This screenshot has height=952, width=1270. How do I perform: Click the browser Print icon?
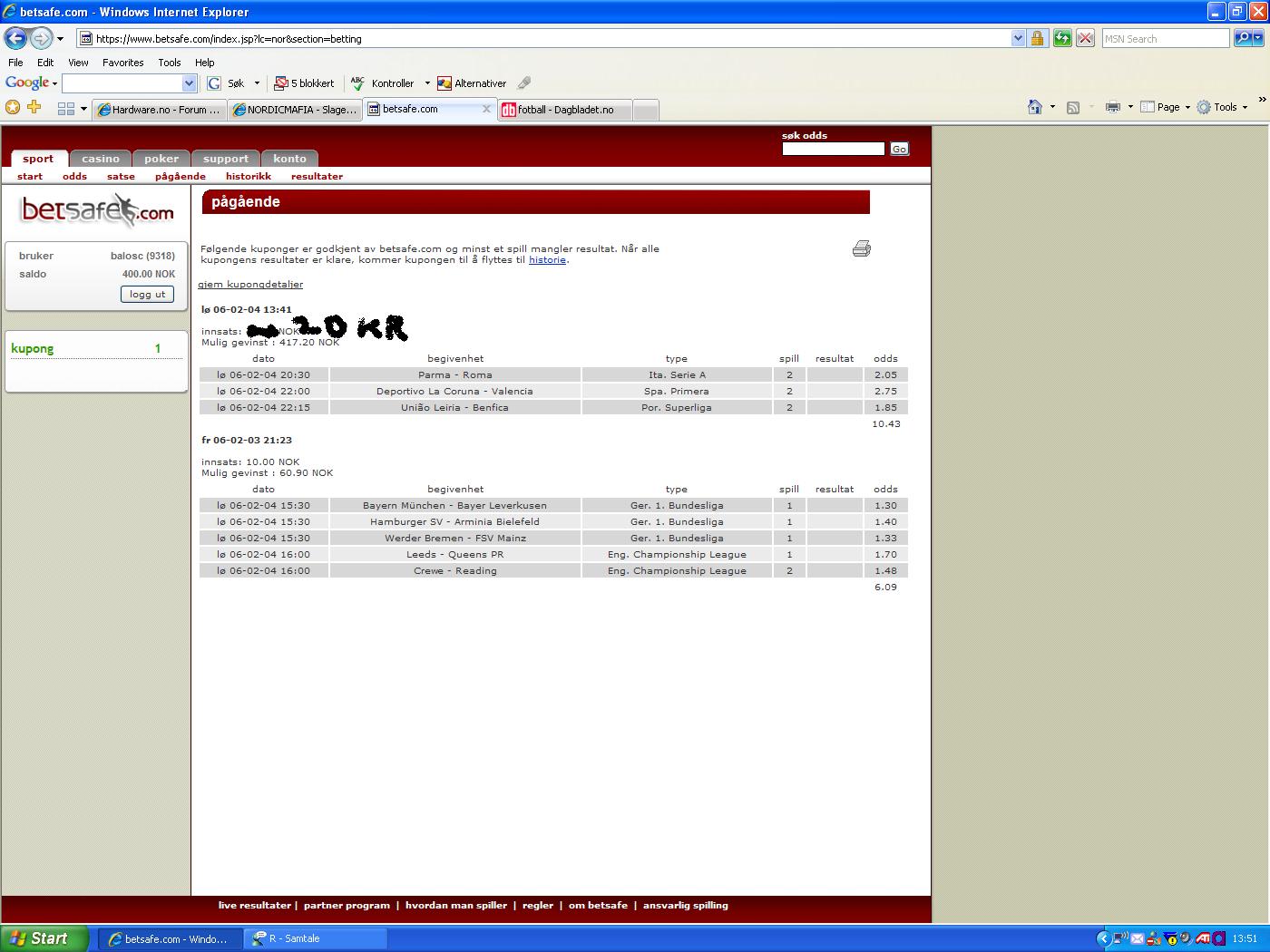pyautogui.click(x=1113, y=107)
